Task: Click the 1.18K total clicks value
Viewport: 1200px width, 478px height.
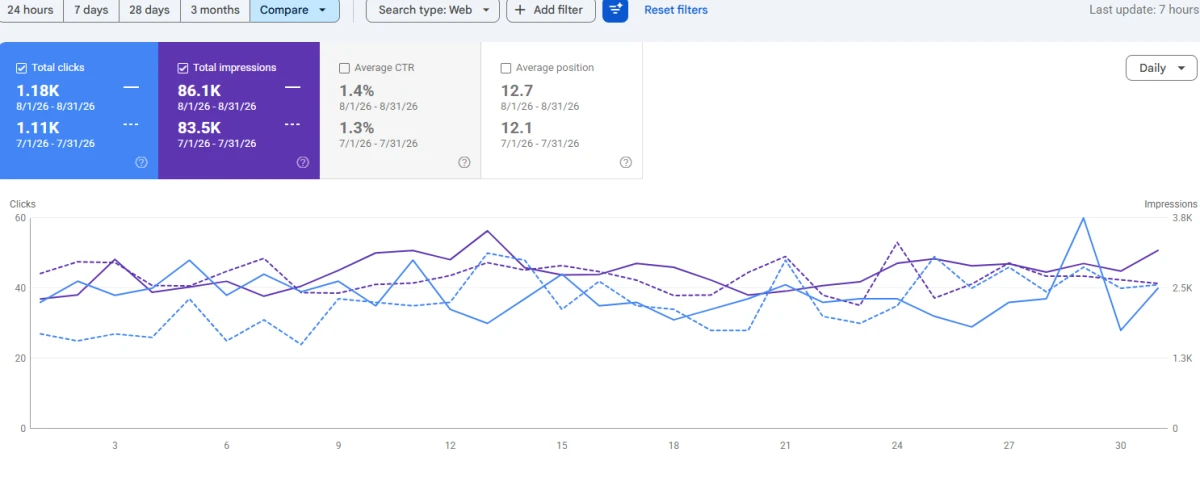Action: point(38,91)
